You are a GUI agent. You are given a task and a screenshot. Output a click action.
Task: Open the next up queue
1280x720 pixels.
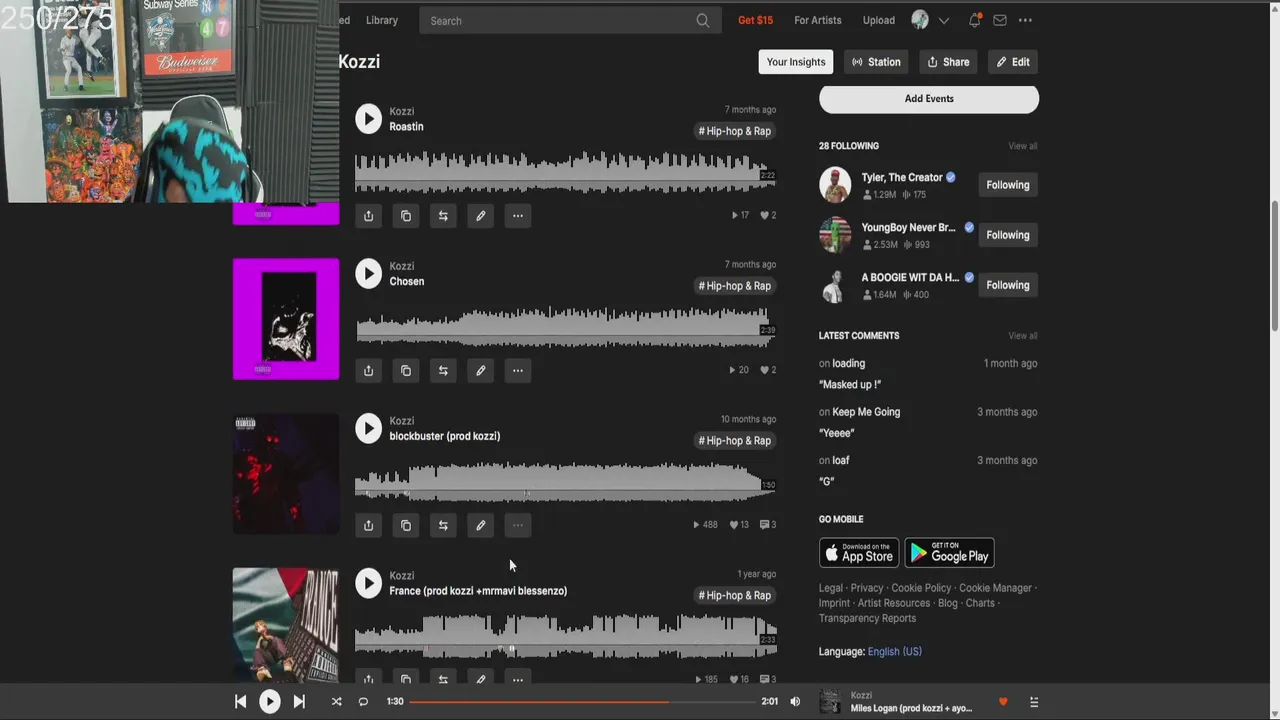coord(1034,702)
